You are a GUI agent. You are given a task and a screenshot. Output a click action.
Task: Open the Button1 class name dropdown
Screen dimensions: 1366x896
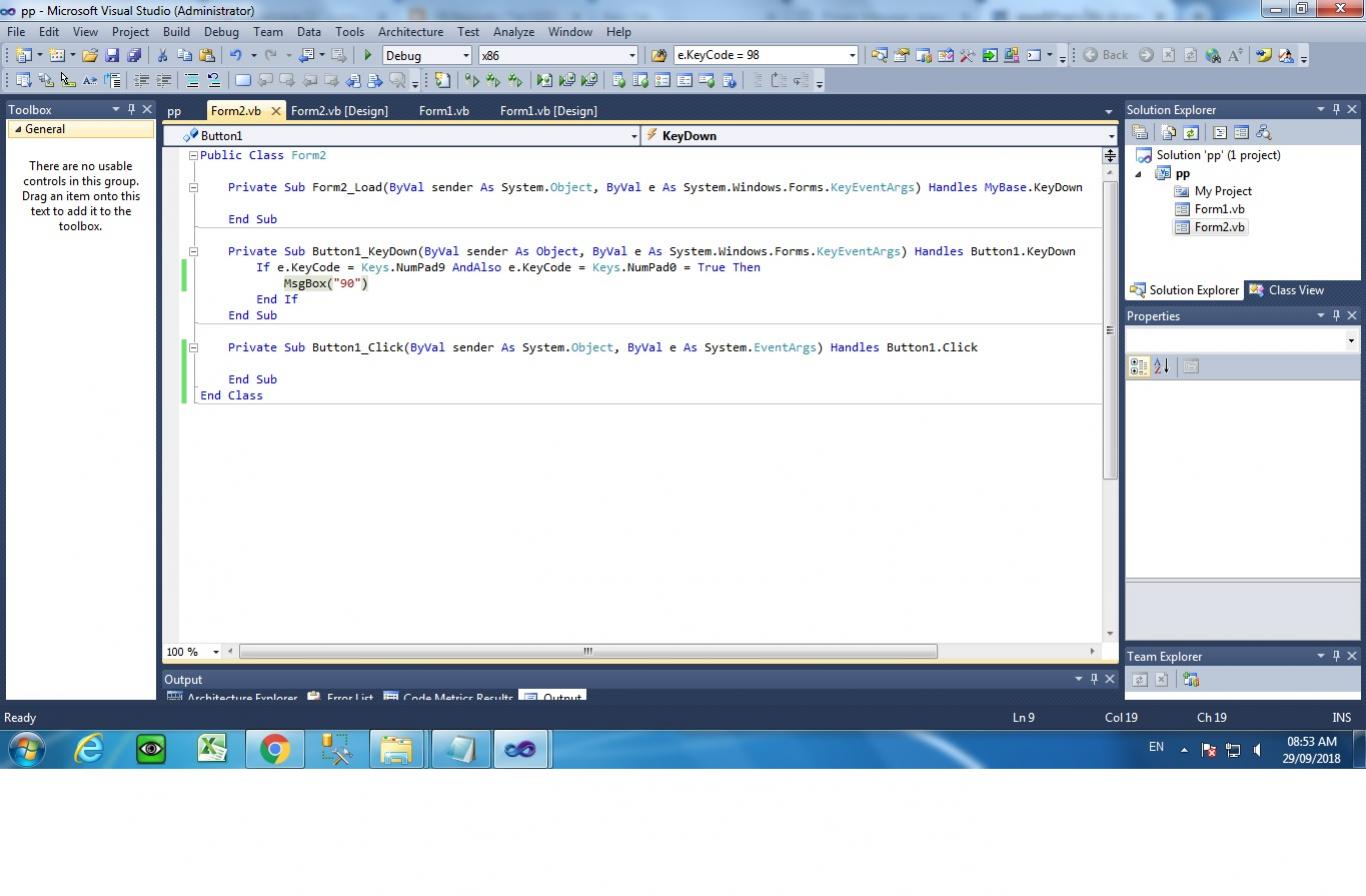(x=634, y=136)
